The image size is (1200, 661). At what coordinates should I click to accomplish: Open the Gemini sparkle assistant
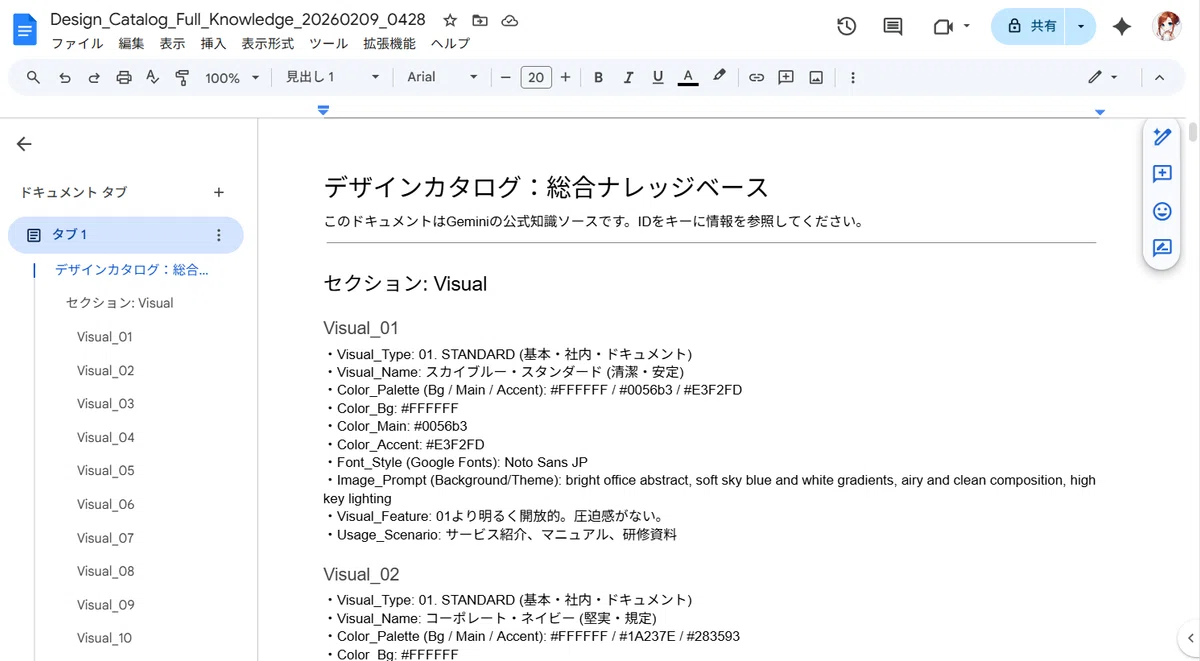click(1122, 27)
